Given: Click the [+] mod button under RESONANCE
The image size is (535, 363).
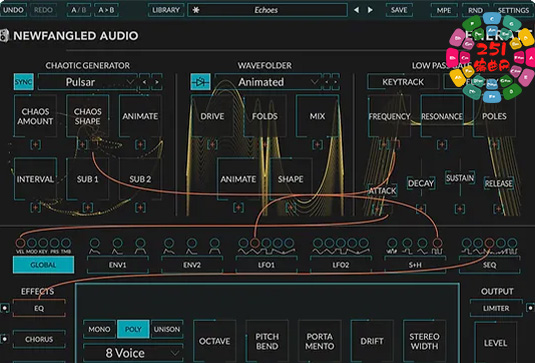Looking at the screenshot, I should point(442,145).
